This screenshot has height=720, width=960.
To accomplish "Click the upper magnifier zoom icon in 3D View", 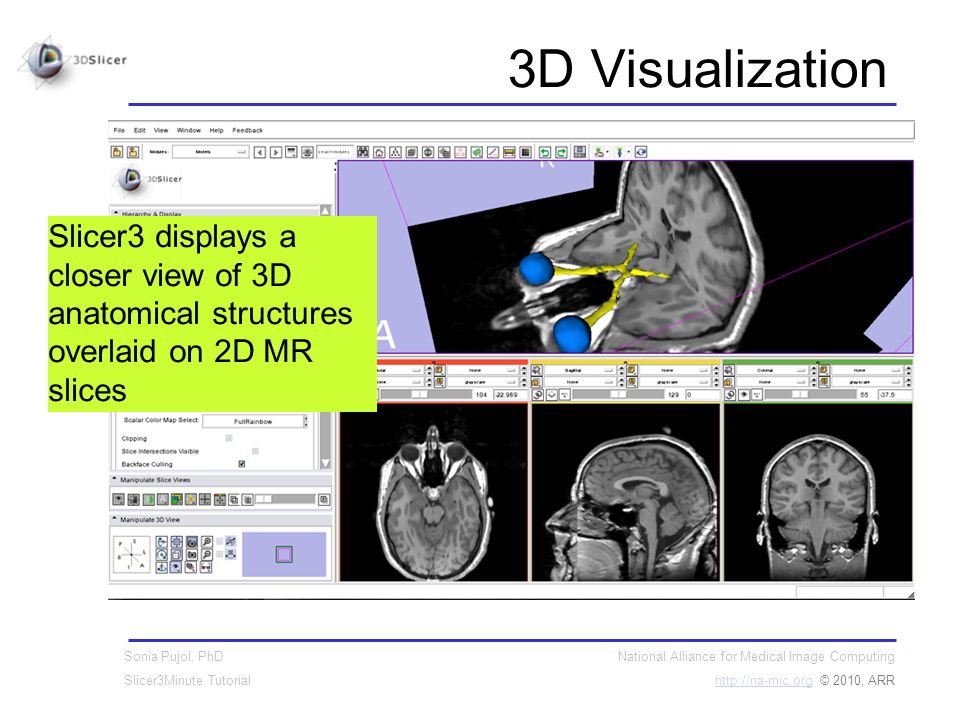I will click(207, 542).
